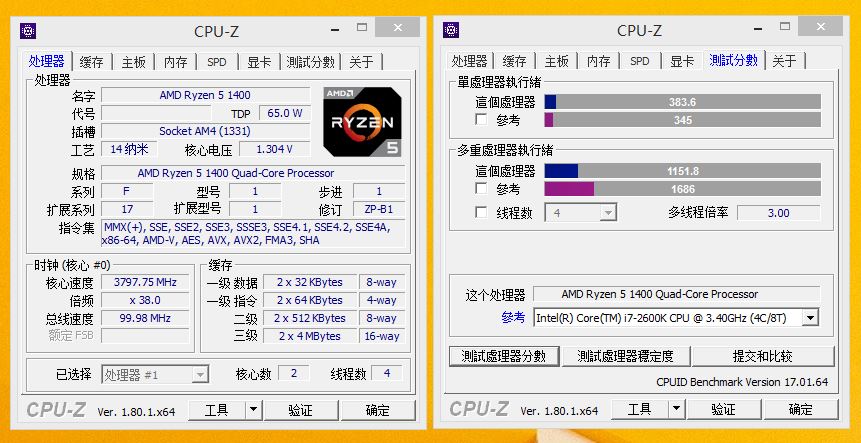Open 关于 tab in right window
The height and width of the screenshot is (443, 861).
pyautogui.click(x=784, y=61)
